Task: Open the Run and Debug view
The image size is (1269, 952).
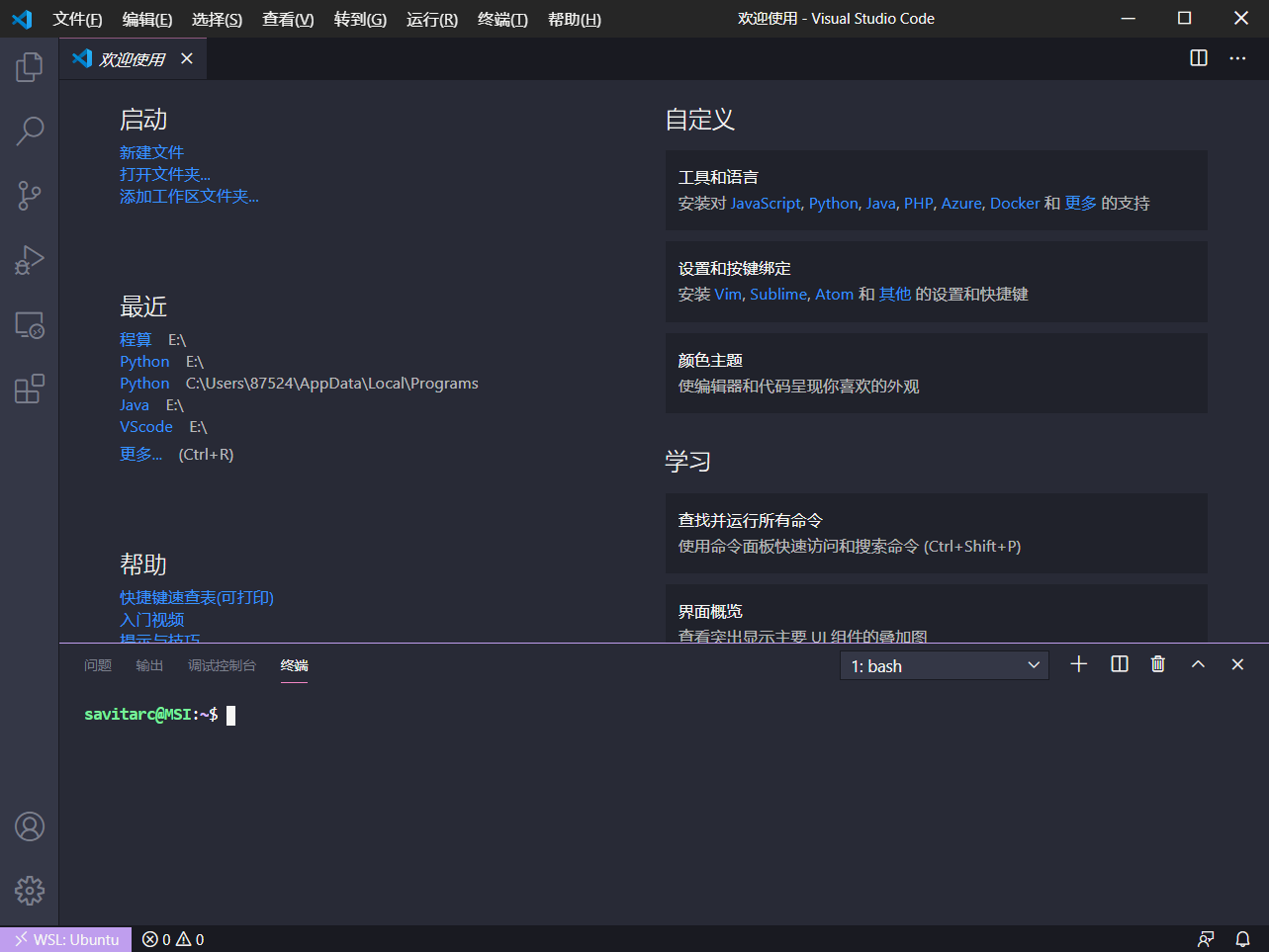Action: pyautogui.click(x=30, y=260)
